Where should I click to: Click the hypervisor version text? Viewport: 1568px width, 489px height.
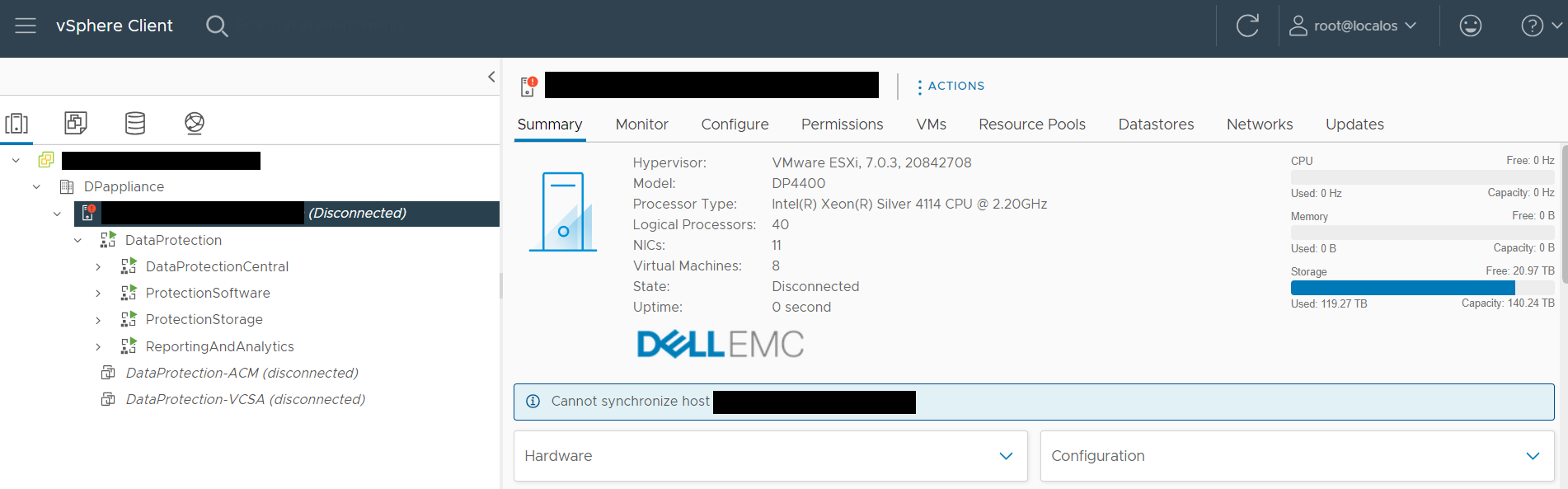871,163
